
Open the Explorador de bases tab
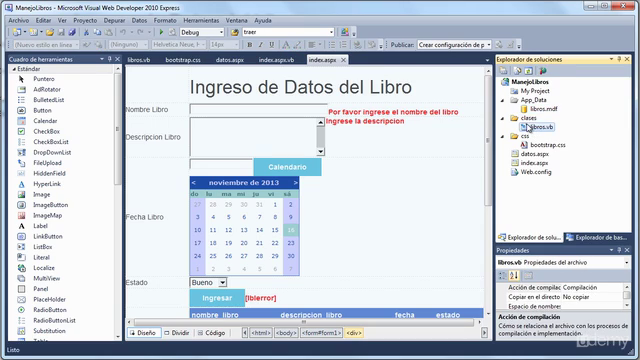pyautogui.click(x=596, y=238)
